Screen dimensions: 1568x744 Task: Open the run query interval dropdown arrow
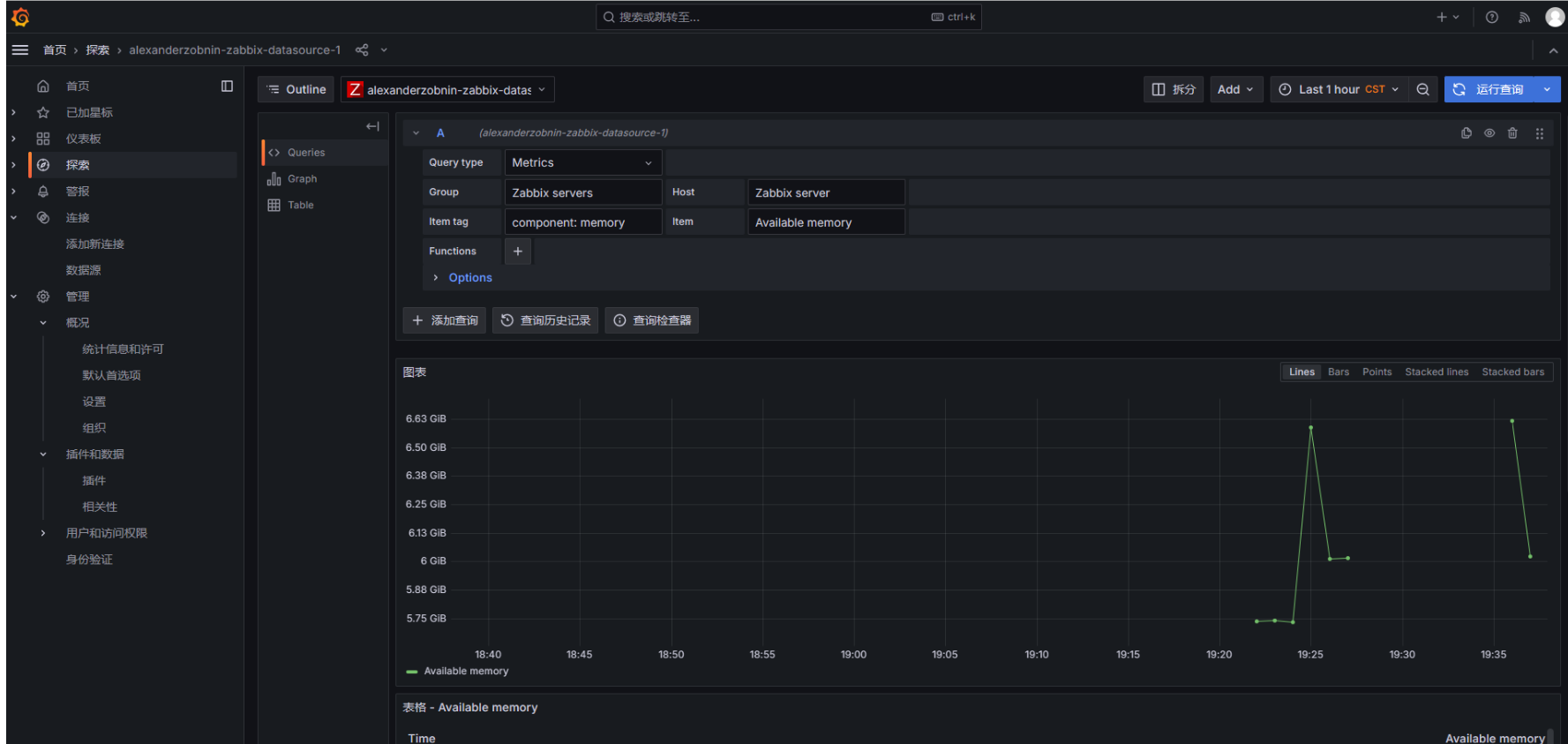1547,89
